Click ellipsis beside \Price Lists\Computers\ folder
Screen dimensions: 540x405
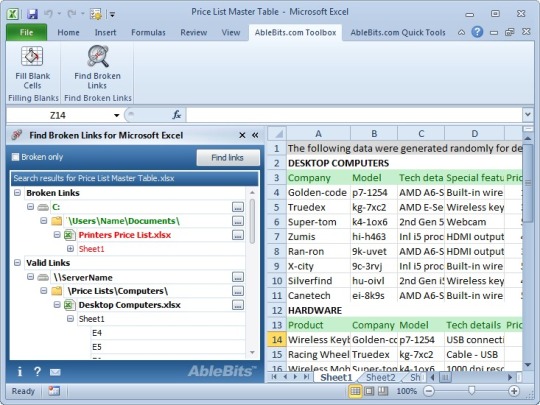click(238, 291)
